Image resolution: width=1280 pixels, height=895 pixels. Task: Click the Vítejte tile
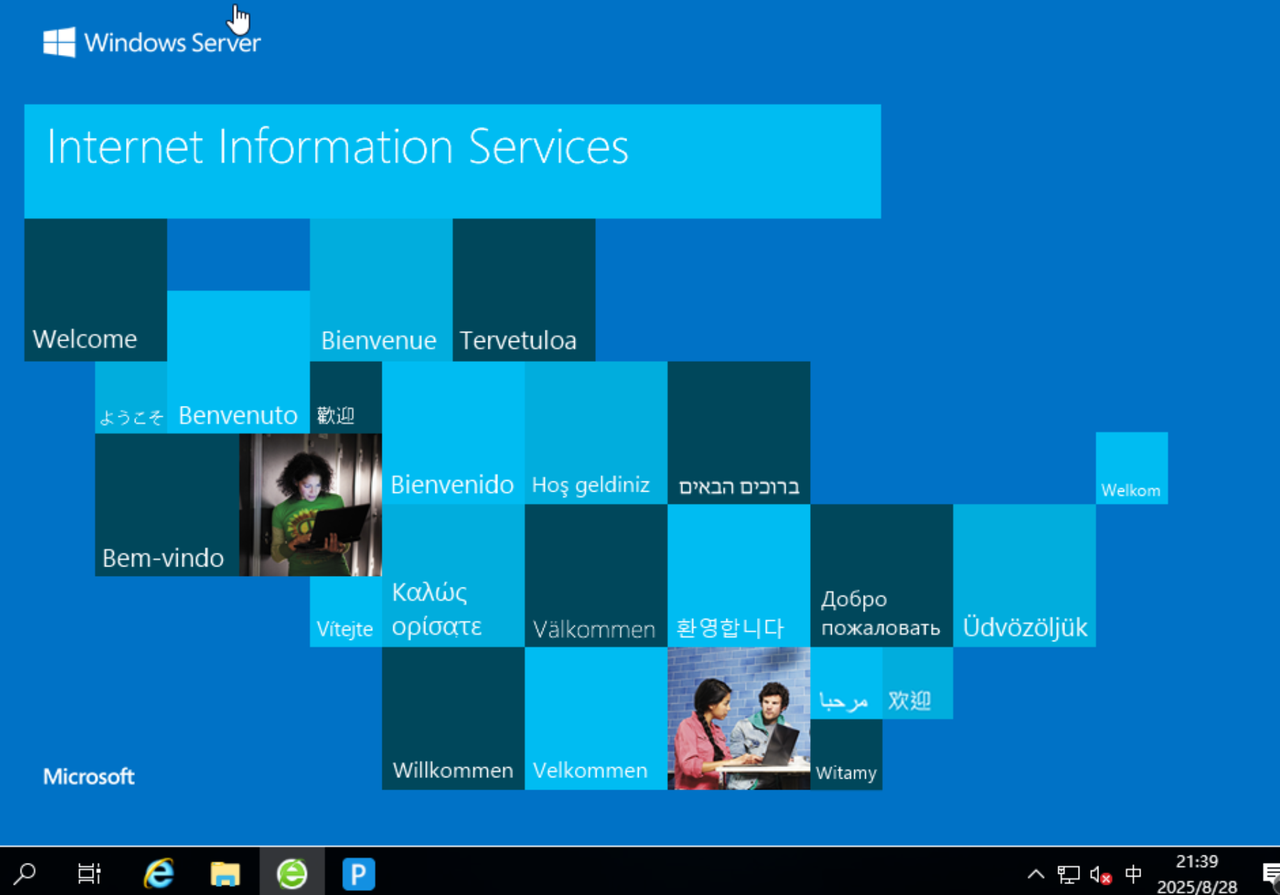point(346,611)
